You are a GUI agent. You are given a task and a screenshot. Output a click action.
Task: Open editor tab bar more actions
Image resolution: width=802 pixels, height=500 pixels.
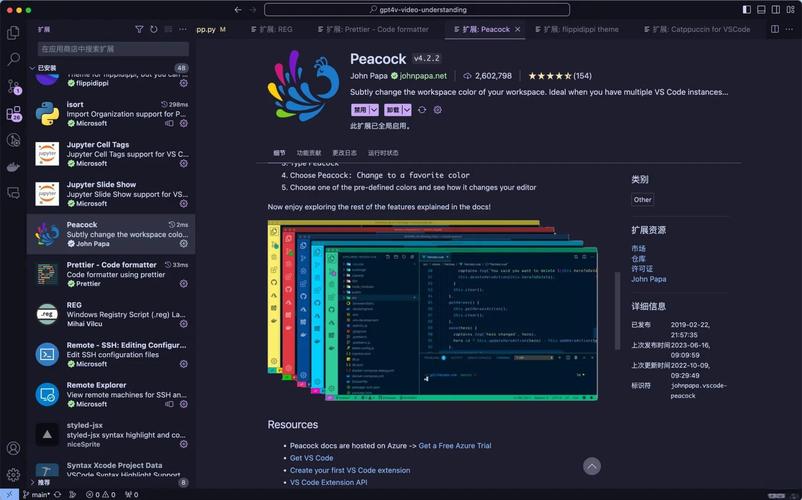click(789, 30)
